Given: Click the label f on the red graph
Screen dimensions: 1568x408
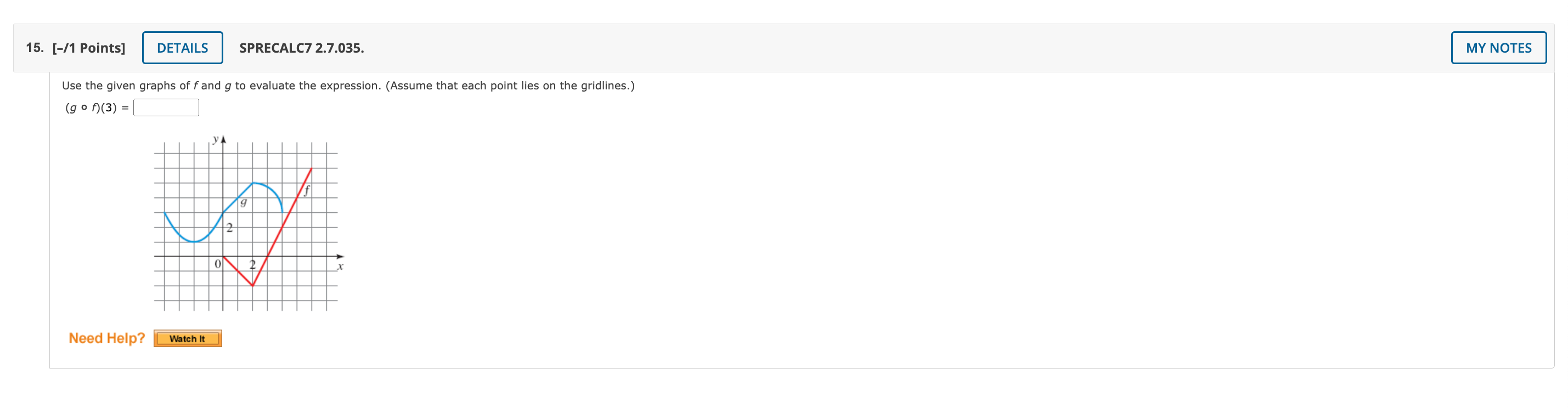Looking at the screenshot, I should coord(307,190).
